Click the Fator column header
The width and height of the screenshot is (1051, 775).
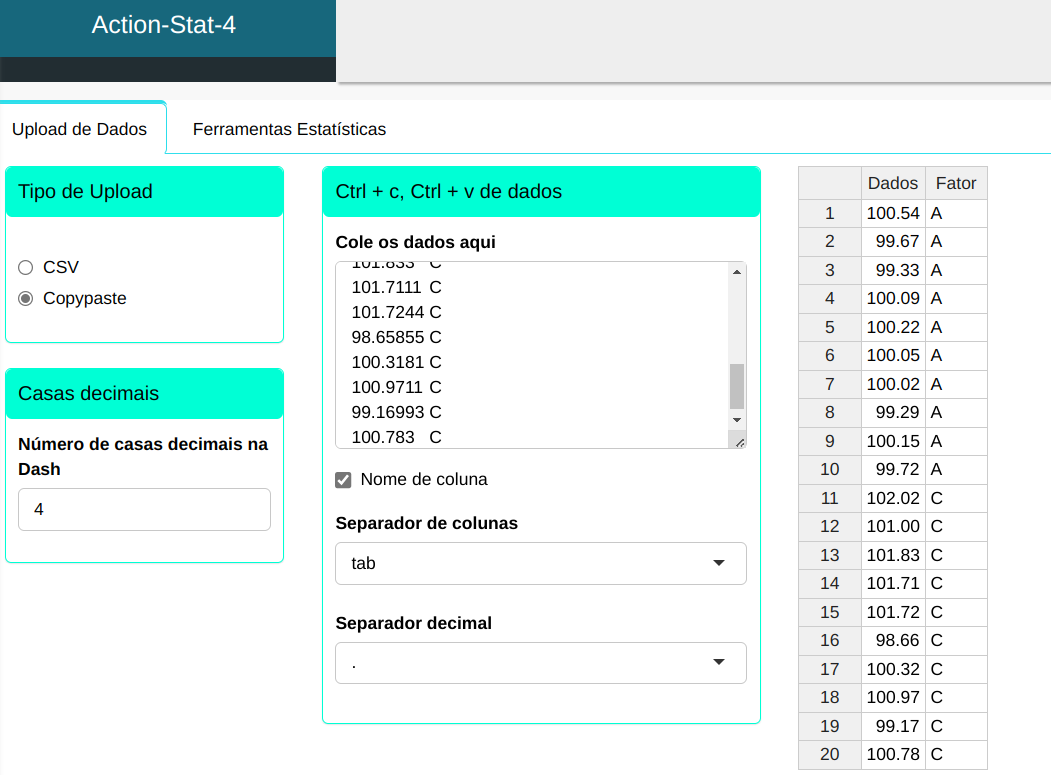tap(955, 183)
